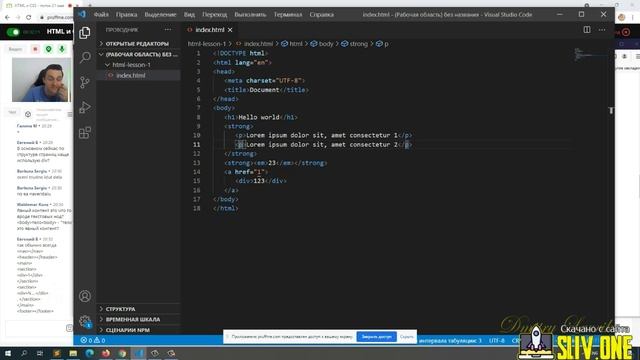Switch to VS Code in the taskbar
This screenshot has width=640, height=360.
(x=138, y=353)
